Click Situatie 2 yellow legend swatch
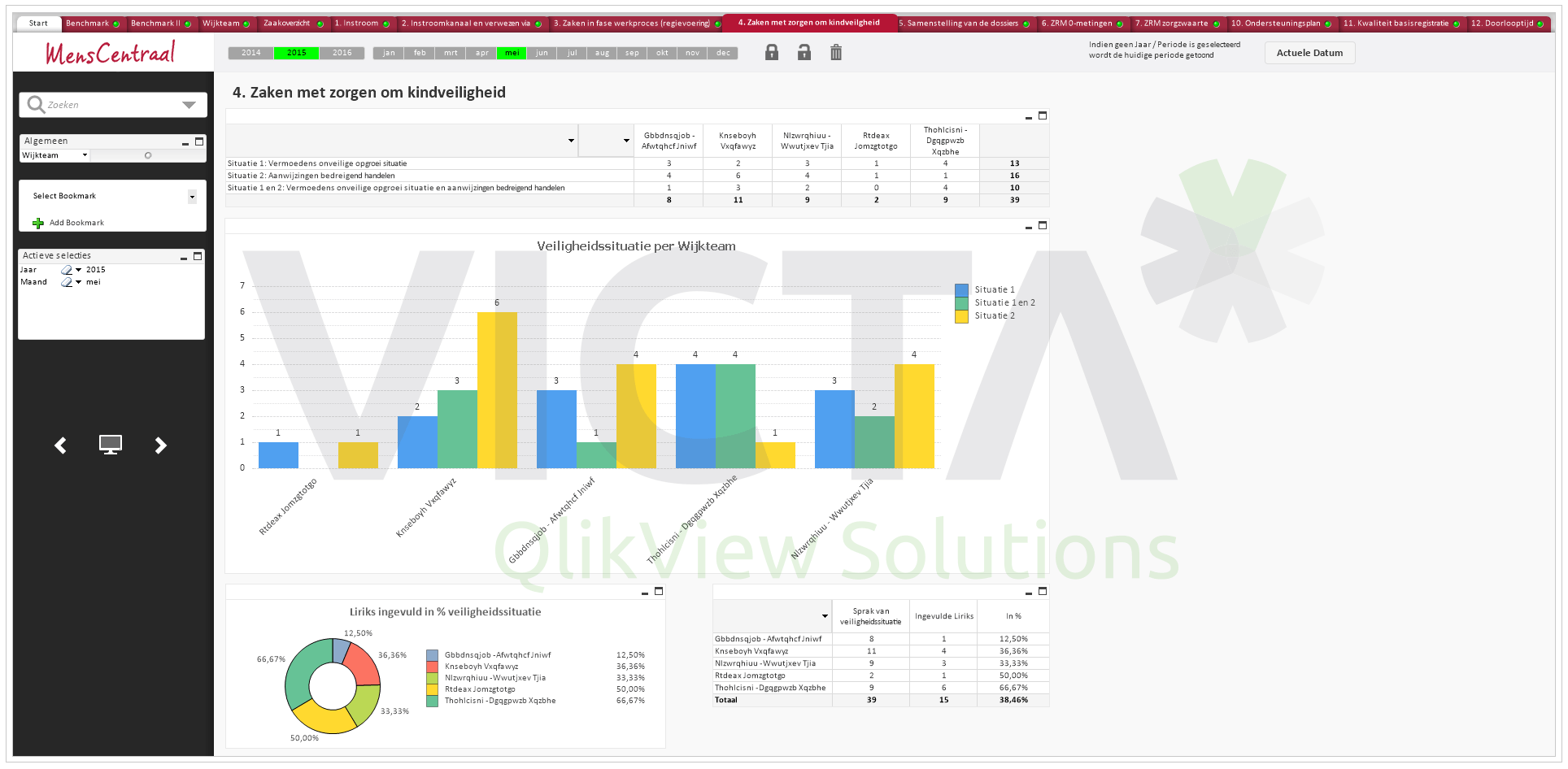 click(961, 316)
